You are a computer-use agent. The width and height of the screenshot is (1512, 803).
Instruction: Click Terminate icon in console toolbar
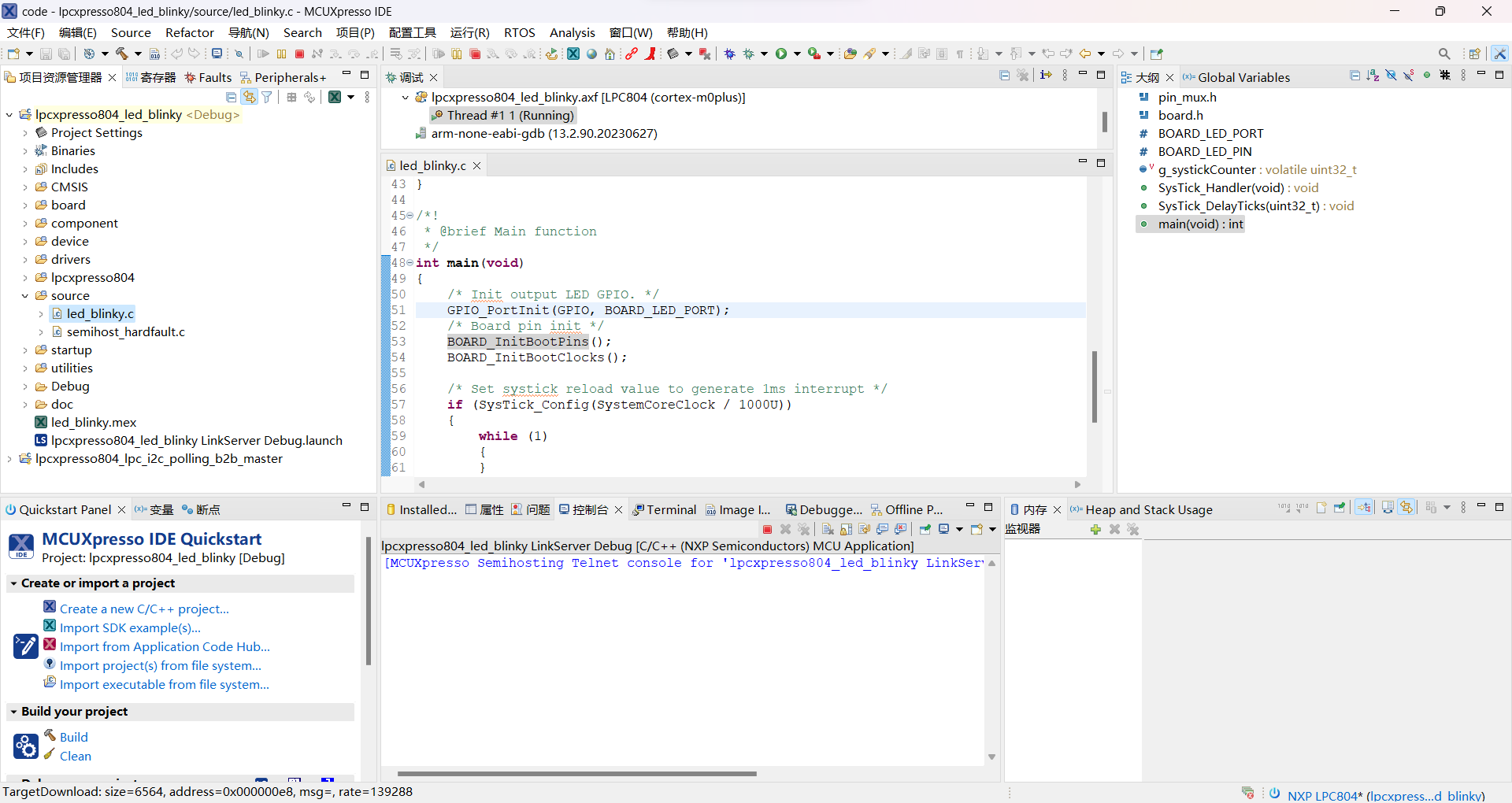(767, 529)
